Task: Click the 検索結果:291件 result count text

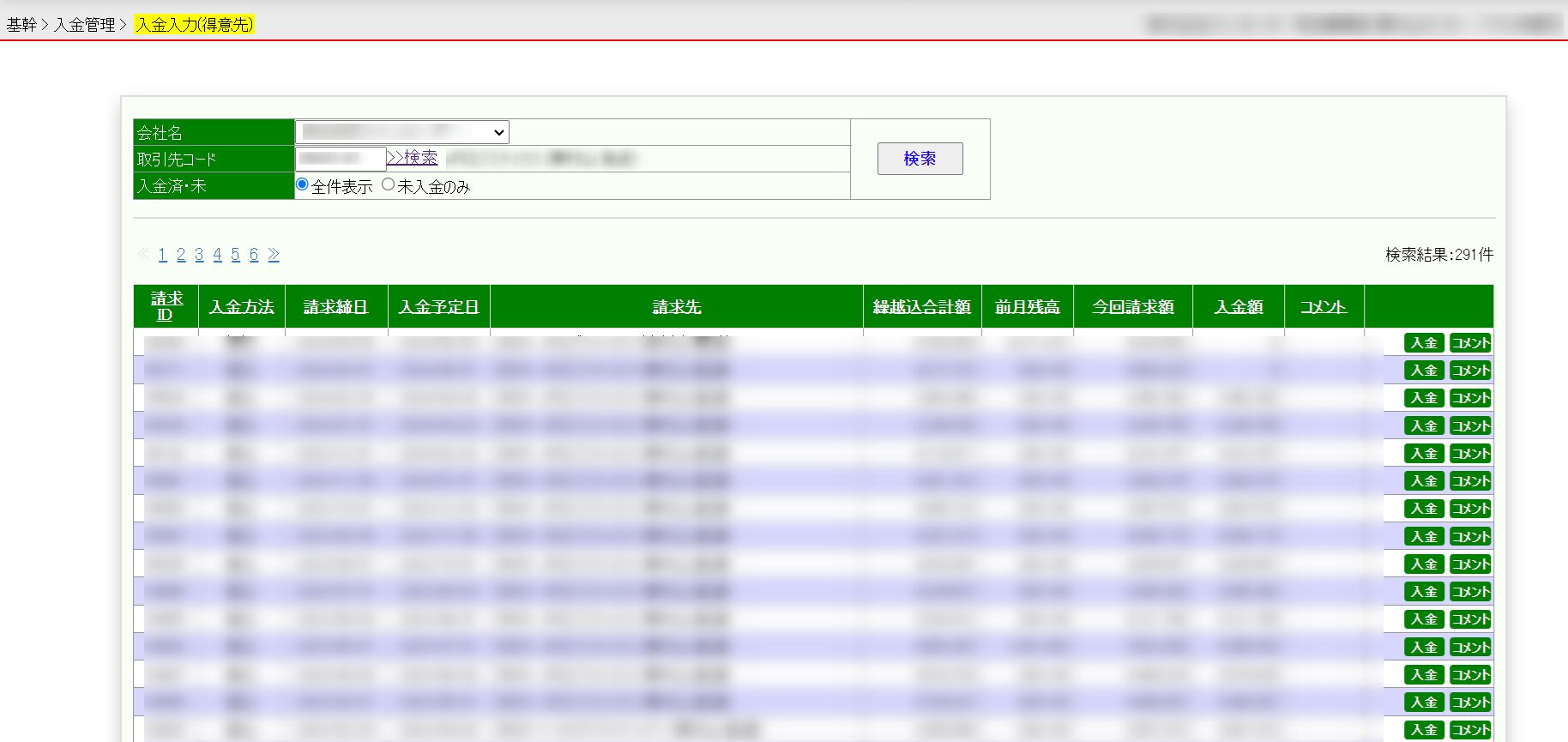Action: 1439,255
